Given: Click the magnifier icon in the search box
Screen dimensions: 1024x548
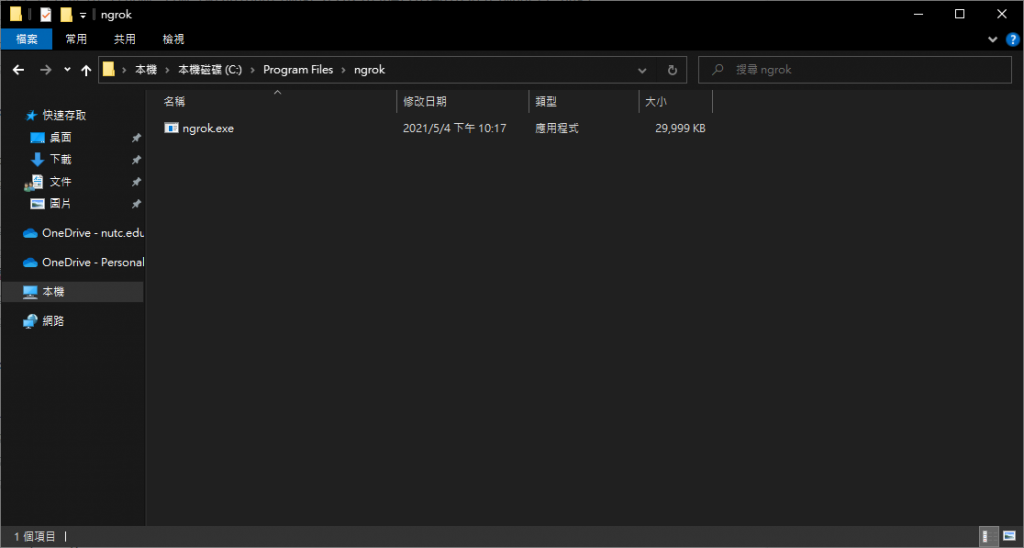Looking at the screenshot, I should pos(718,70).
